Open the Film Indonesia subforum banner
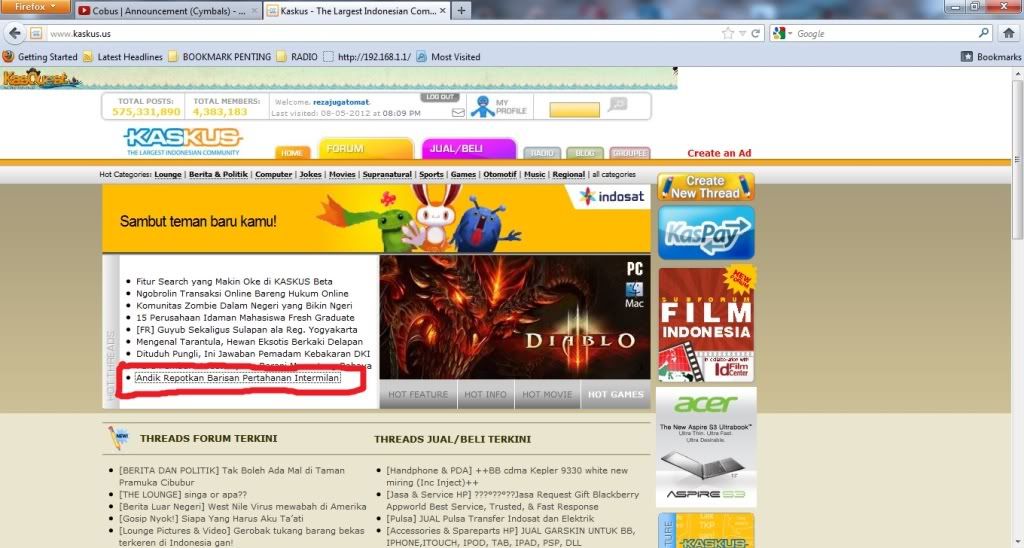The width and height of the screenshot is (1024, 548). (706, 324)
